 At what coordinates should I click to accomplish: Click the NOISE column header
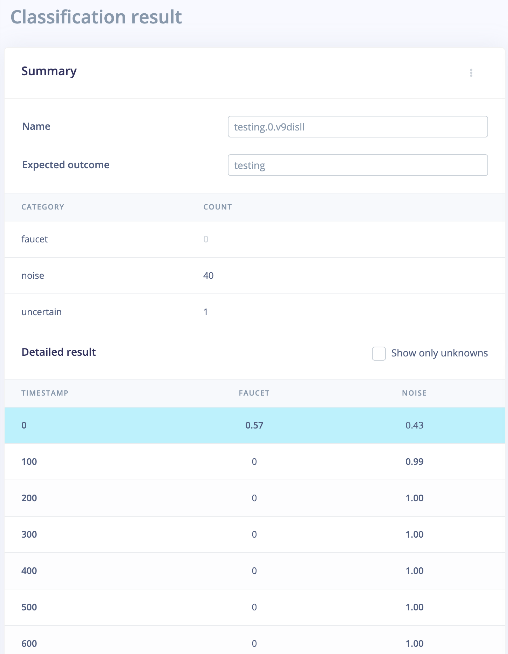click(414, 393)
